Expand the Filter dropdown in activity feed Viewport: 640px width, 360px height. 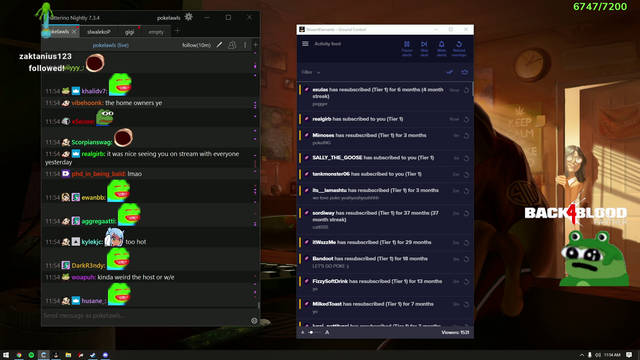311,72
